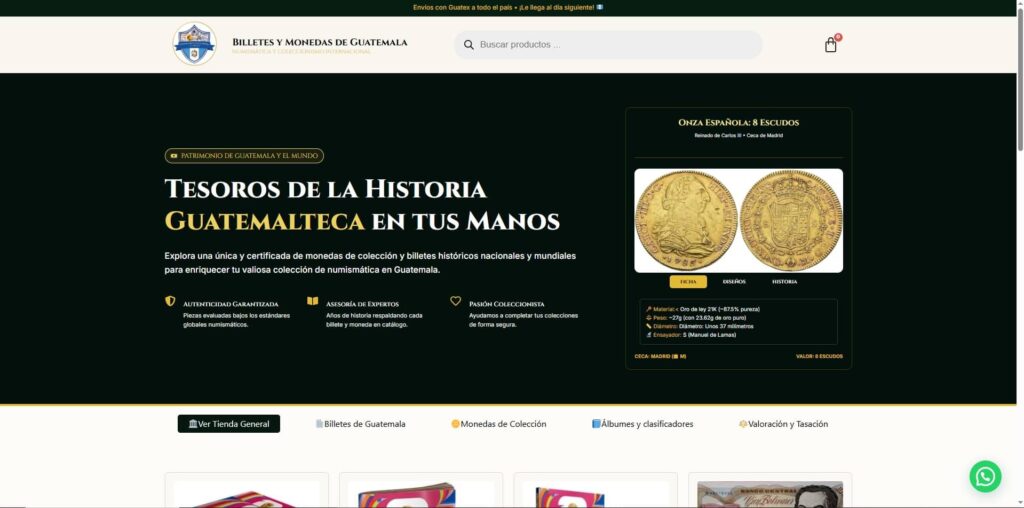Click the Autenticidad Garantizada label
The image size is (1024, 508).
pyautogui.click(x=231, y=304)
